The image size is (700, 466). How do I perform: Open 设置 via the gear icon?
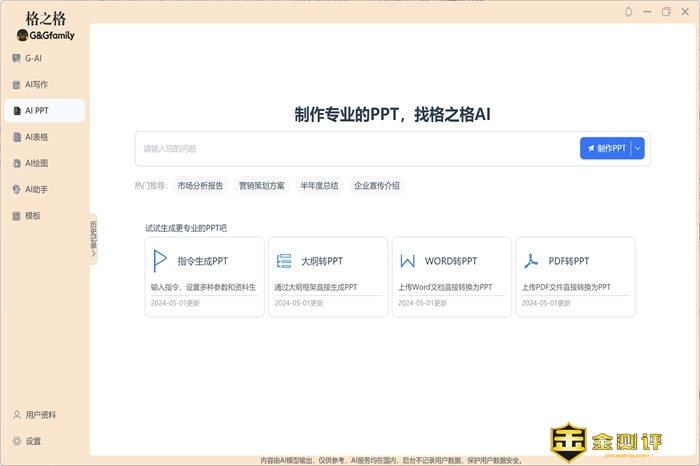17,441
